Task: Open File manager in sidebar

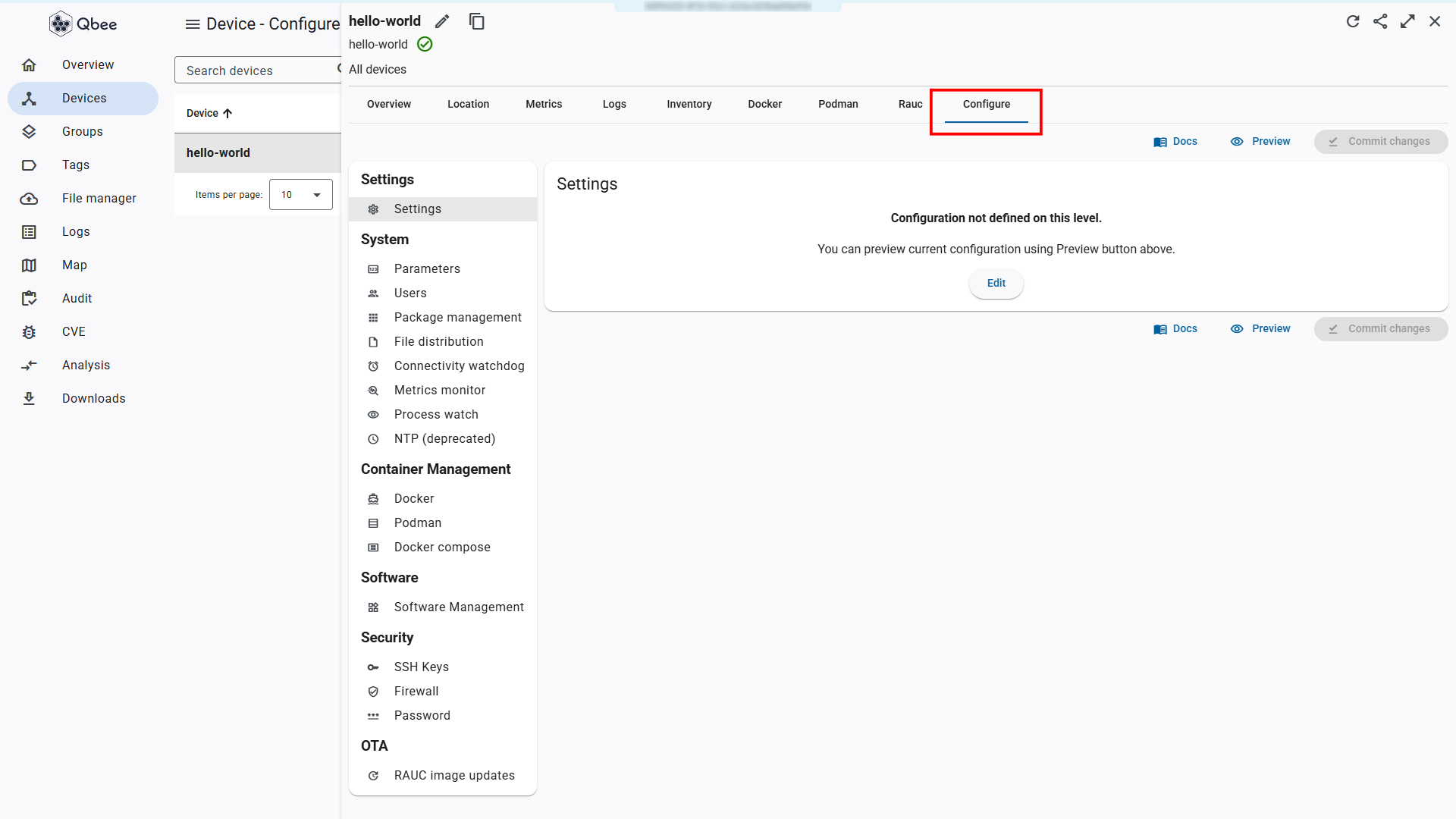Action: (83, 199)
